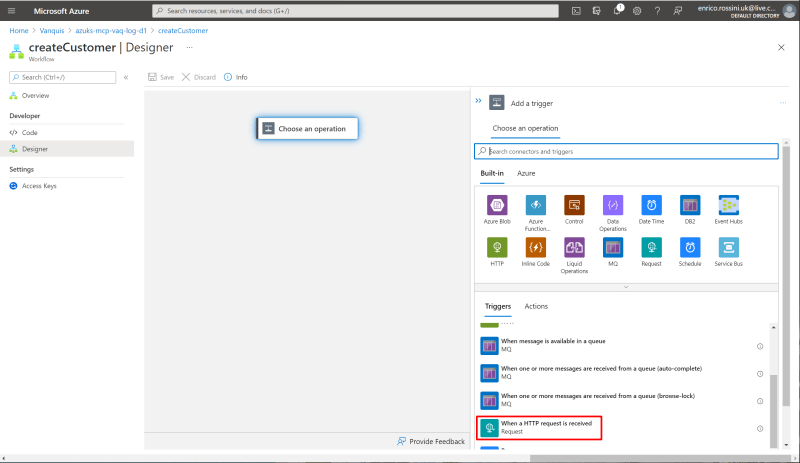Select the DB2 connector icon
Image resolution: width=800 pixels, height=463 pixels.
click(x=690, y=205)
